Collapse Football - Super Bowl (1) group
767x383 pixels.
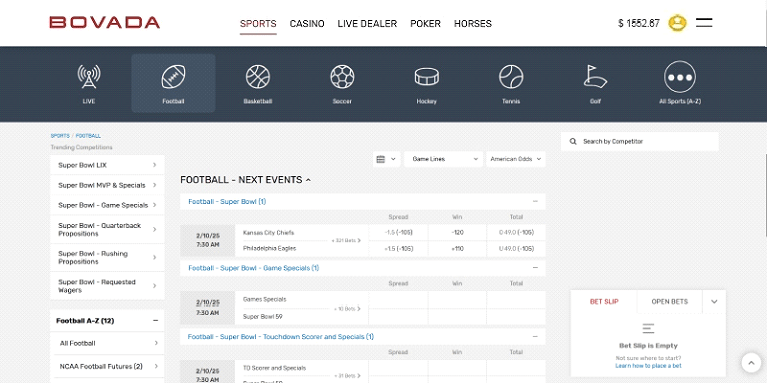click(x=535, y=202)
